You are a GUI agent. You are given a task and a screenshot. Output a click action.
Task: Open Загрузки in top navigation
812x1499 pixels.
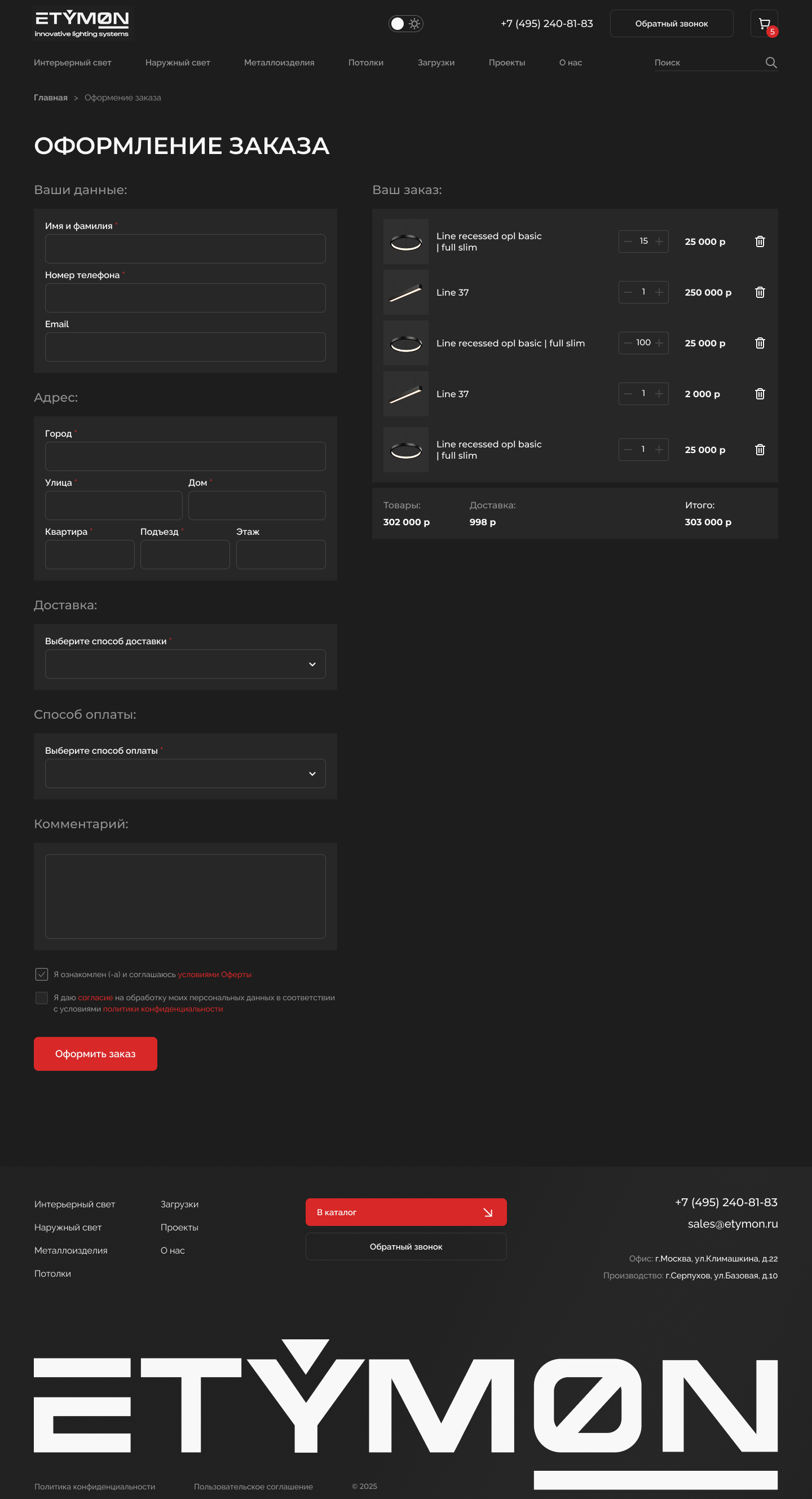point(436,62)
